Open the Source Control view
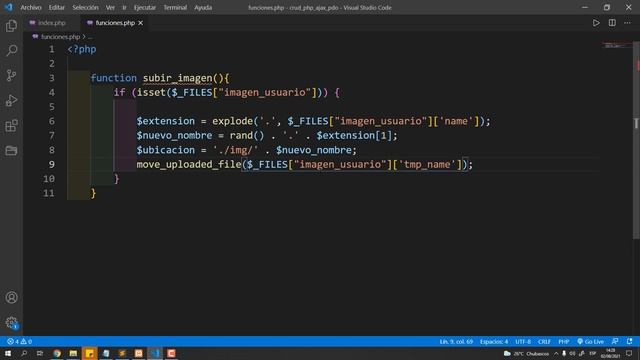 [x=11, y=76]
